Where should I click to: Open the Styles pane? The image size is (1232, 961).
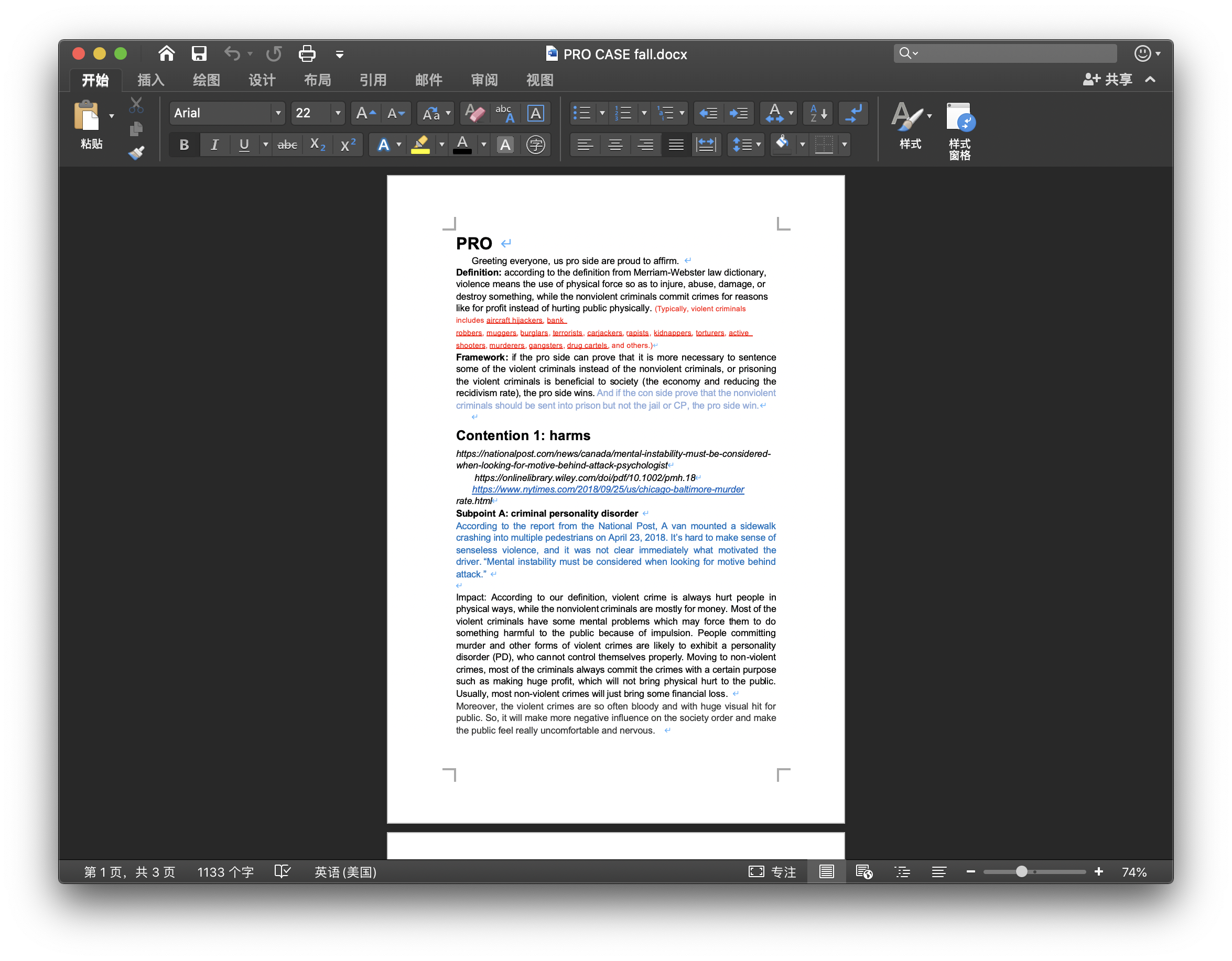point(959,131)
